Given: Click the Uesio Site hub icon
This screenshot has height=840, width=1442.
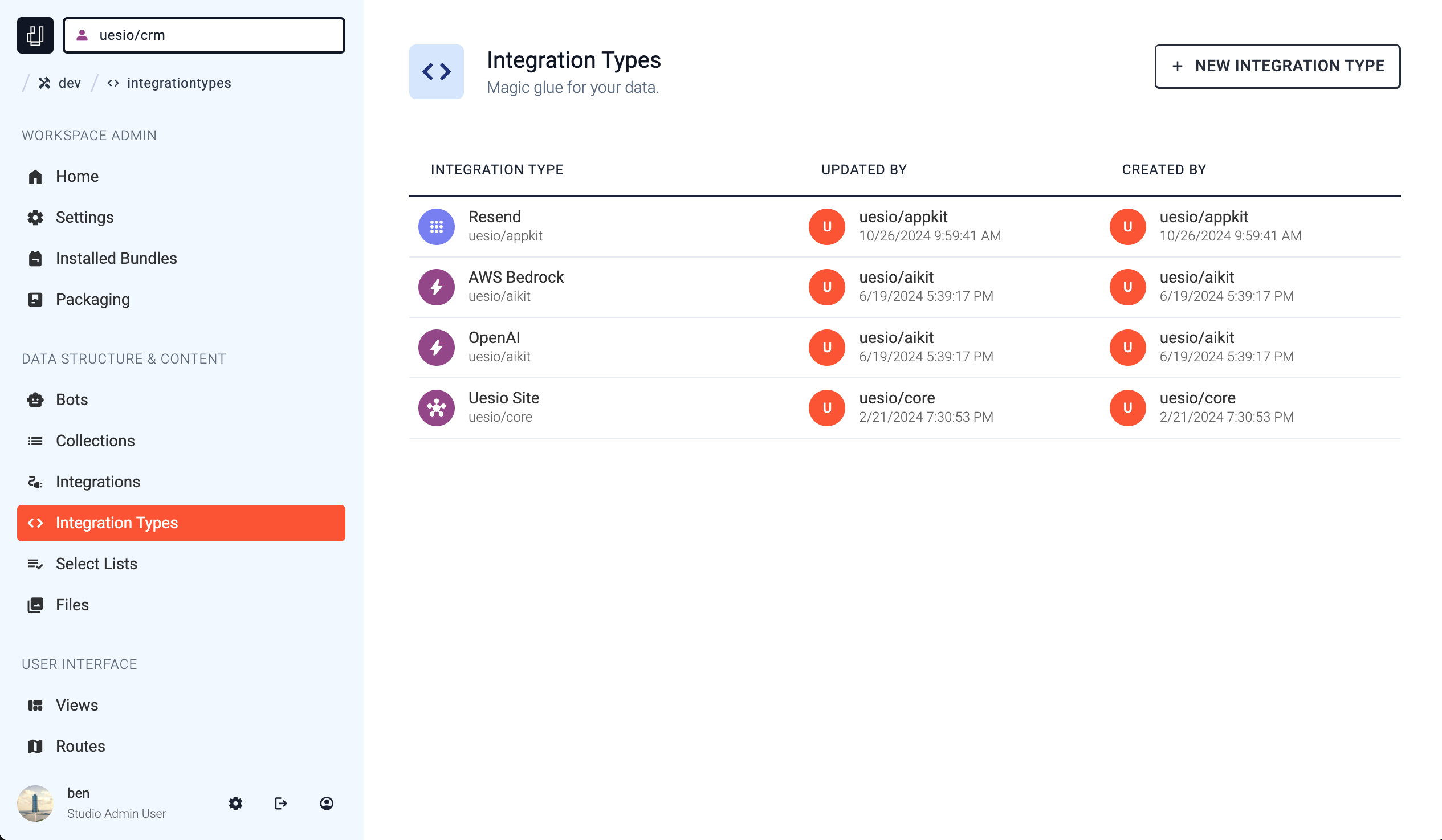Looking at the screenshot, I should [436, 407].
